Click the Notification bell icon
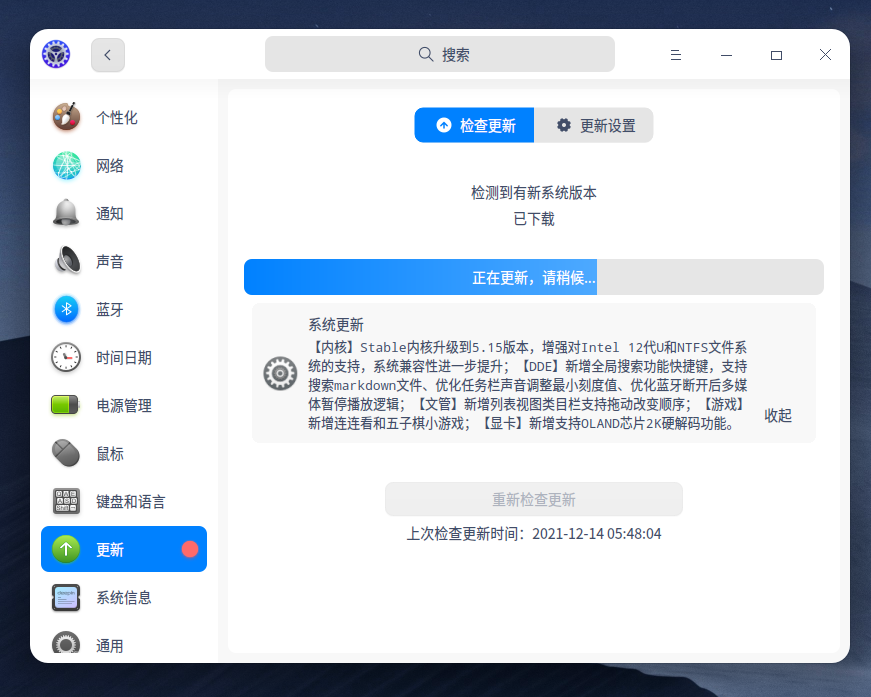Image resolution: width=871 pixels, height=697 pixels. [66, 213]
